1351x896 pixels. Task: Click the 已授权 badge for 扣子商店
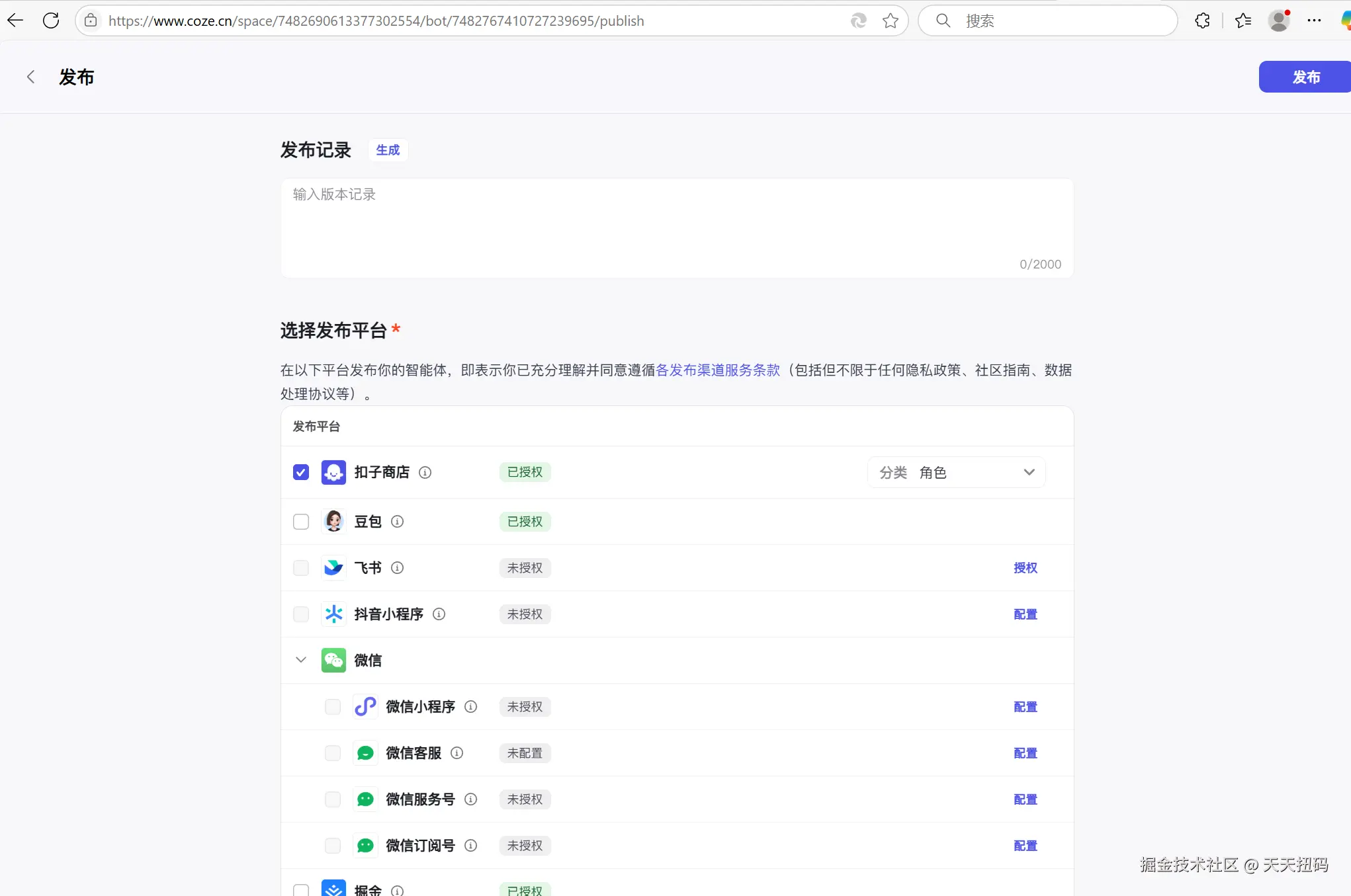(525, 472)
